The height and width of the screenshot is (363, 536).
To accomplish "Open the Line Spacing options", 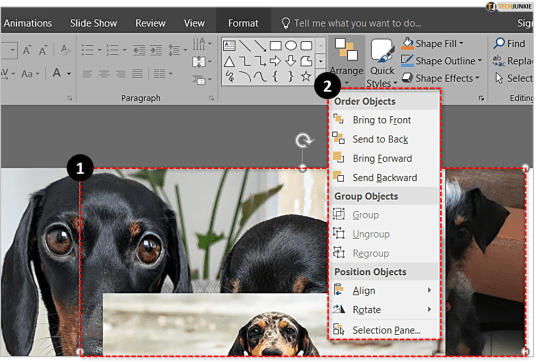I will [177, 50].
